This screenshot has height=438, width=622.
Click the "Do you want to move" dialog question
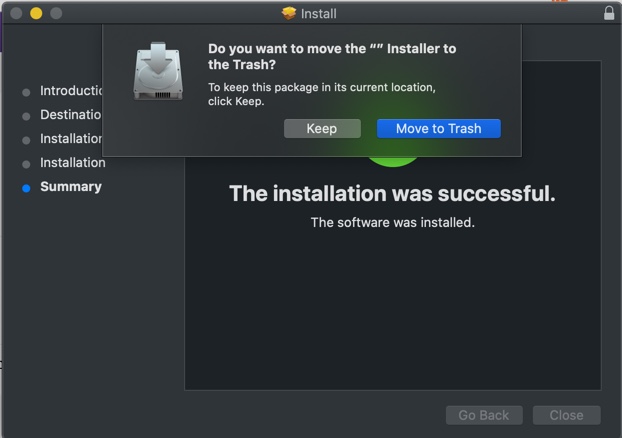pyautogui.click(x=331, y=56)
